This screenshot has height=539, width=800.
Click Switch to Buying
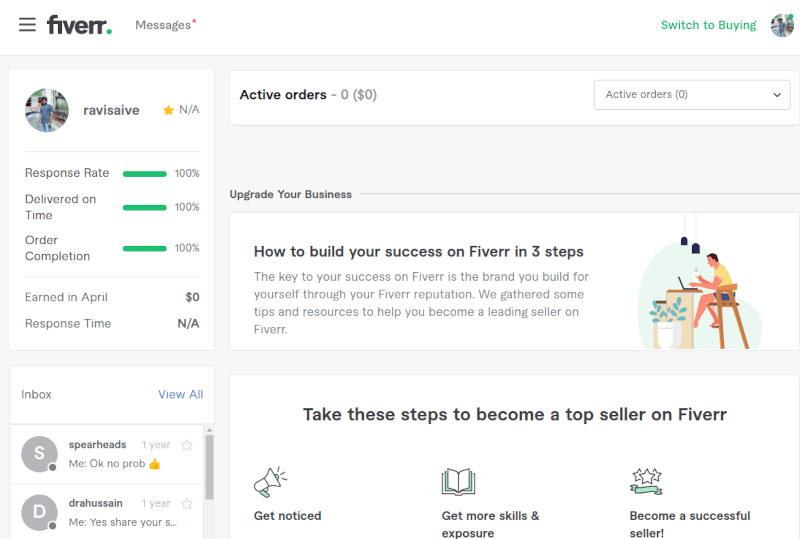pos(708,25)
